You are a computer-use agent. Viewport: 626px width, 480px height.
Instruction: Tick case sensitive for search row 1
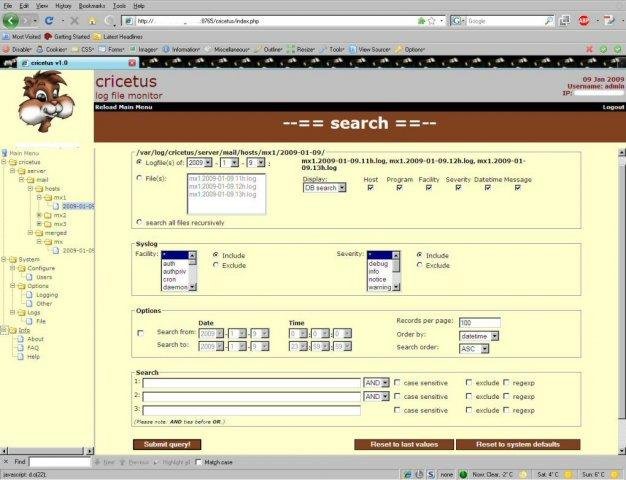coord(397,383)
